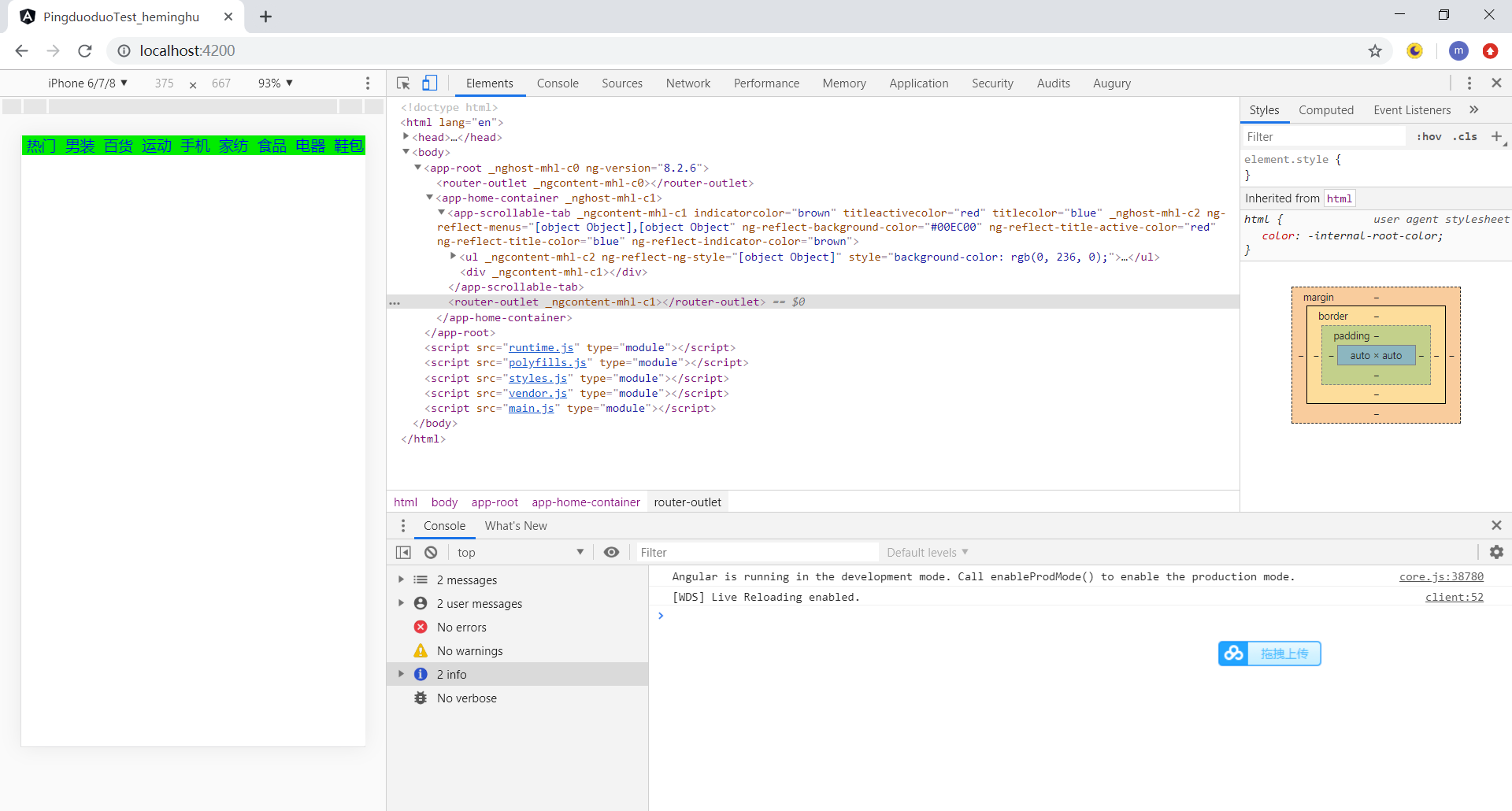
Task: Close the console drawer
Action: click(x=1497, y=525)
